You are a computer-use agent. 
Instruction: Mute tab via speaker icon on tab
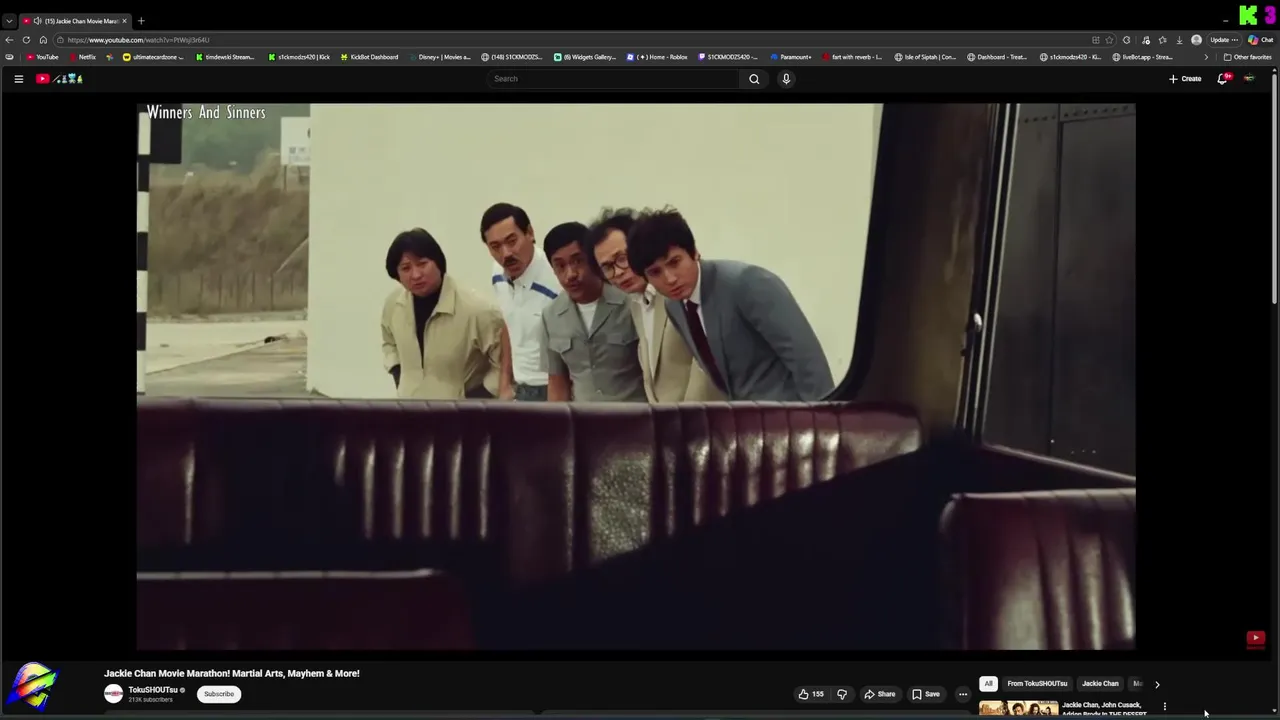38,21
